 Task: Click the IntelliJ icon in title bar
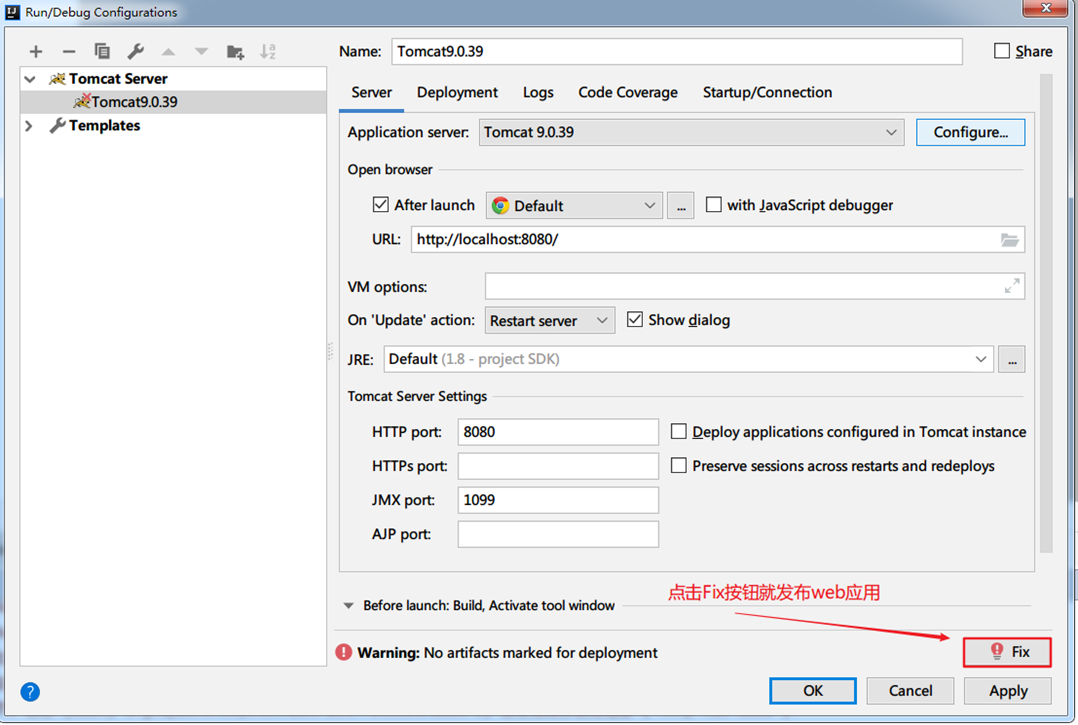pyautogui.click(x=13, y=12)
